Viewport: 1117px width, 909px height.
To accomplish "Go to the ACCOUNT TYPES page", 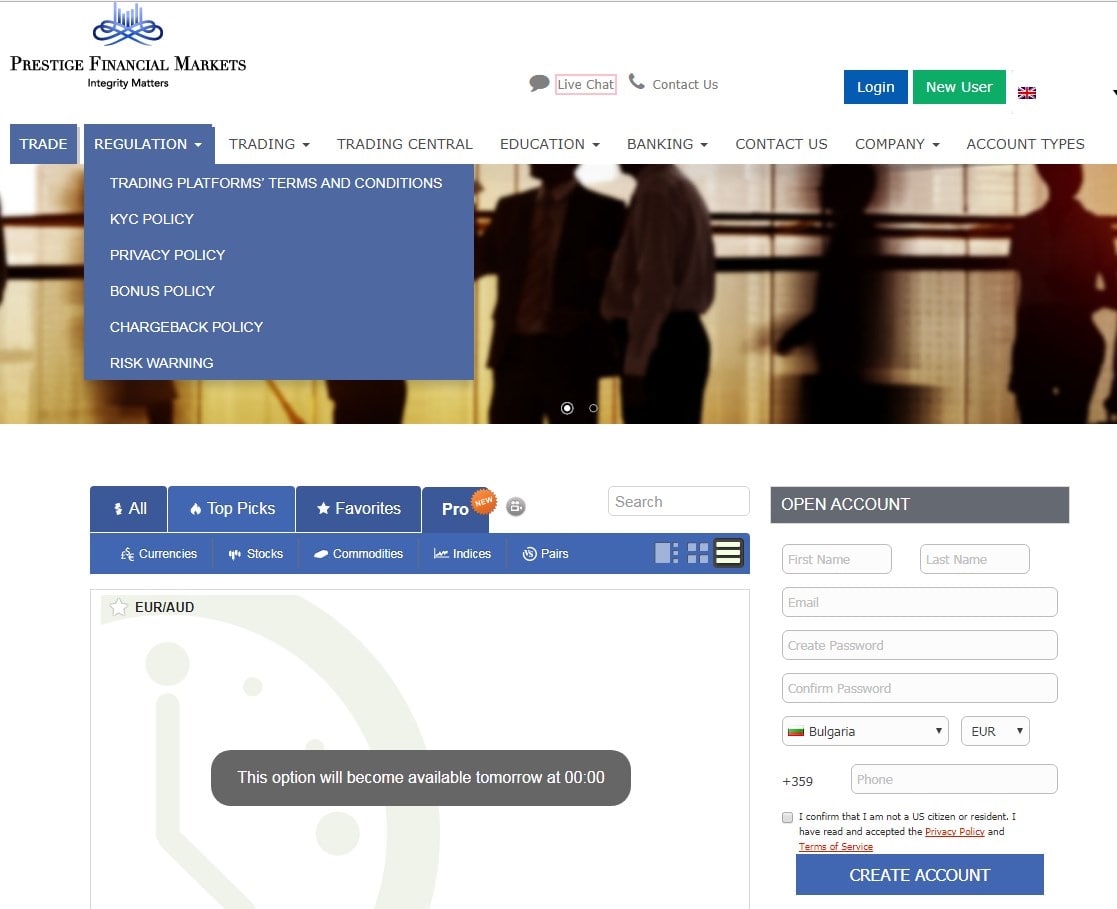I will (1025, 144).
